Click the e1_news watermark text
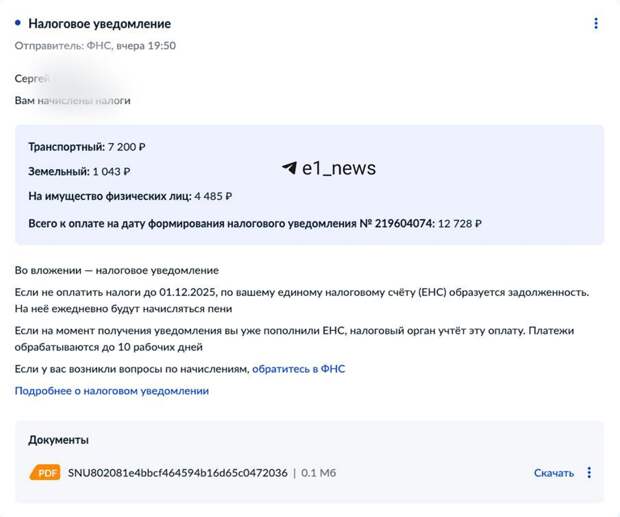This screenshot has height=517, width=620. tap(339, 168)
